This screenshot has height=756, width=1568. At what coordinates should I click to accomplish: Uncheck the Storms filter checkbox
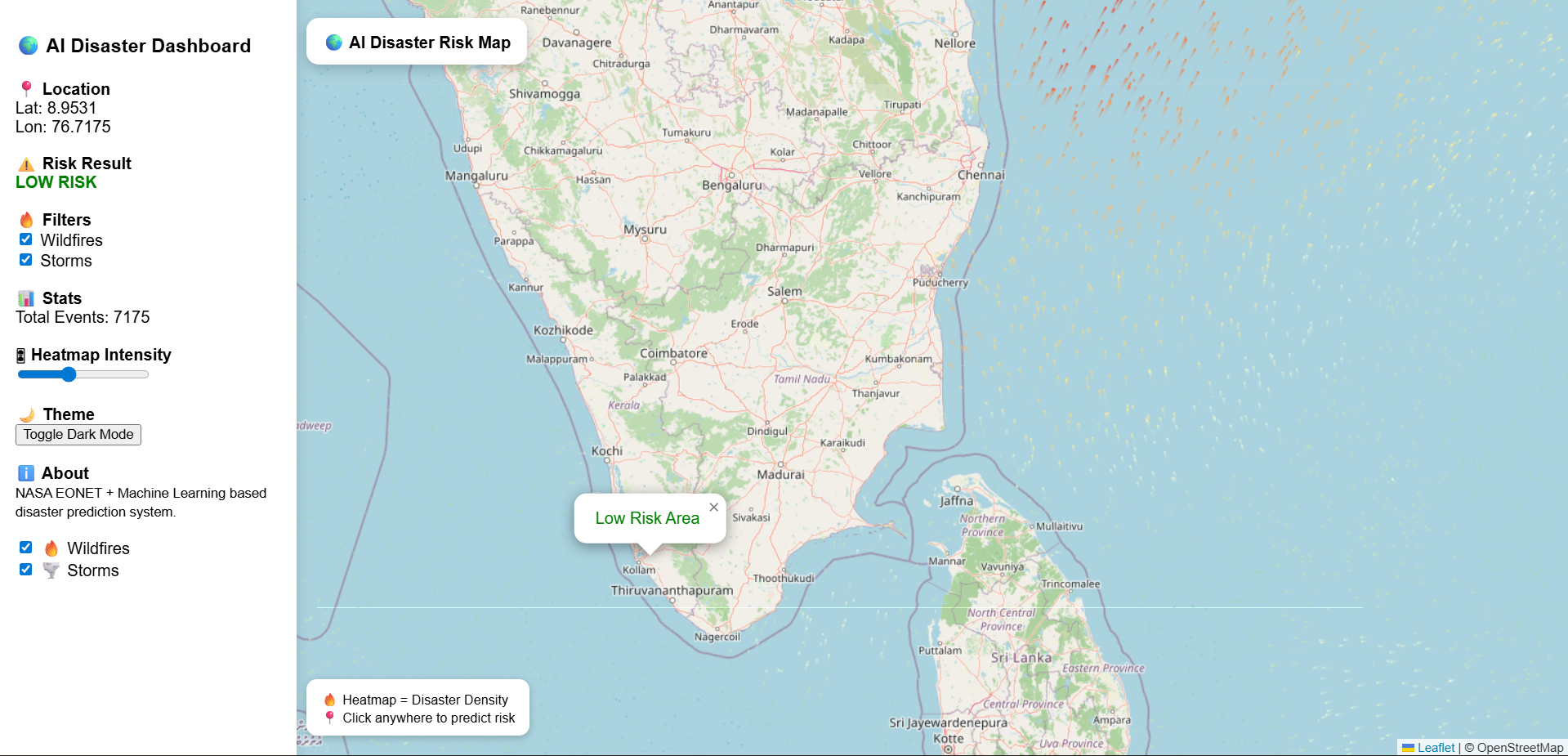25,259
